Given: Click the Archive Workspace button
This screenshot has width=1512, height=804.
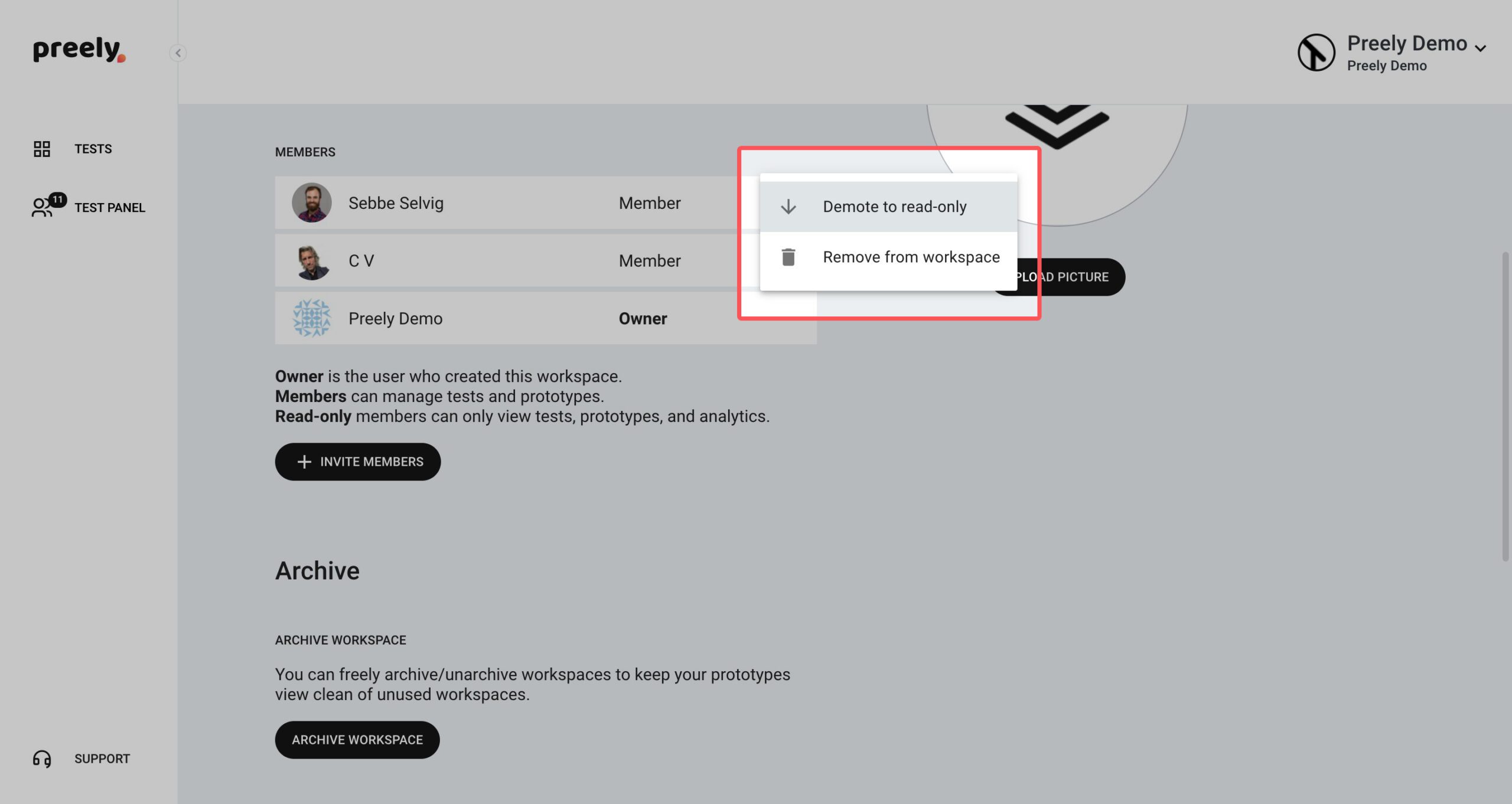Looking at the screenshot, I should pyautogui.click(x=357, y=740).
